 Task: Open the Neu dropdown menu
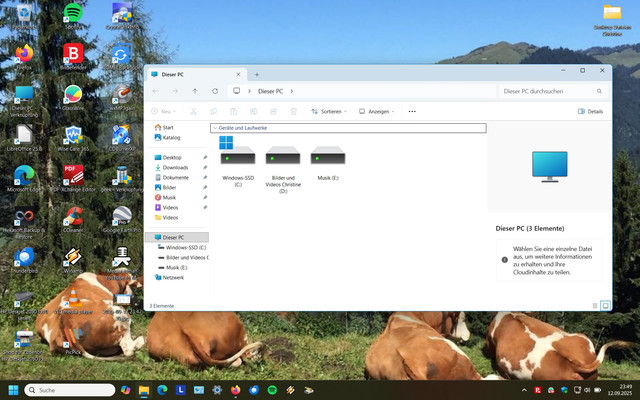(163, 111)
